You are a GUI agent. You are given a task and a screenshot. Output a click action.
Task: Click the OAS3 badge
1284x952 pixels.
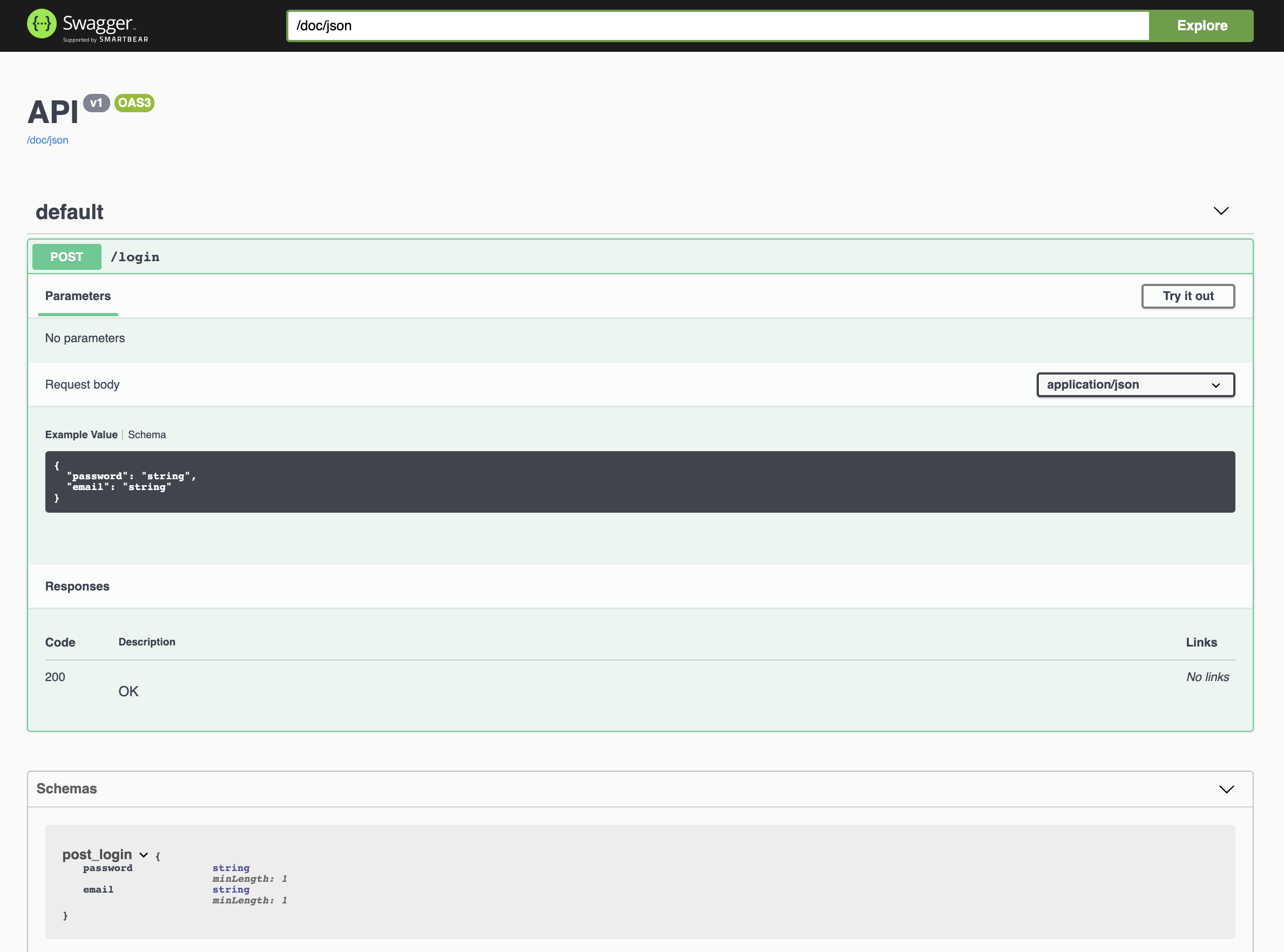coord(134,103)
